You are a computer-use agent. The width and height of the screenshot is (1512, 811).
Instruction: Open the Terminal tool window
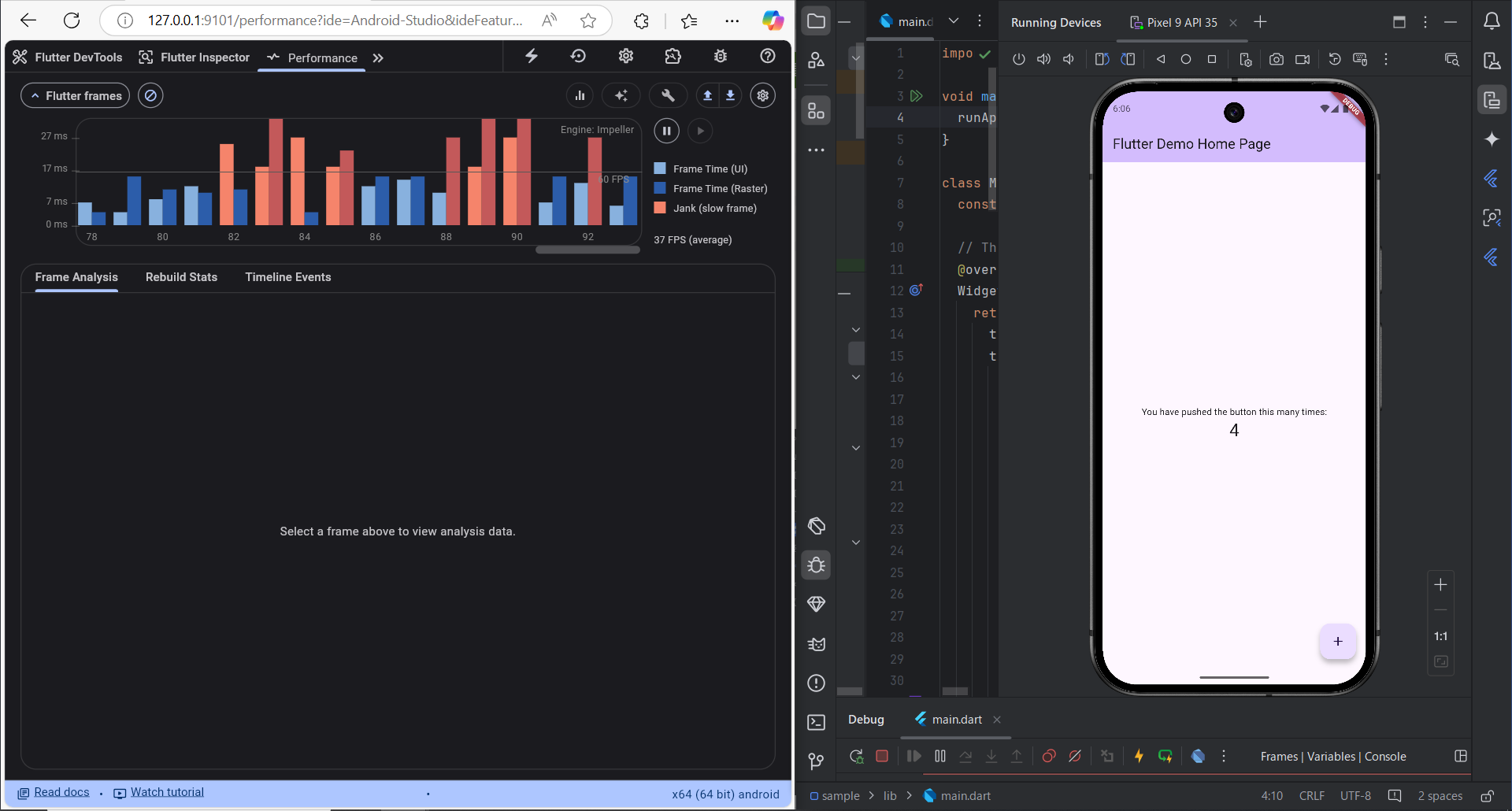817,722
